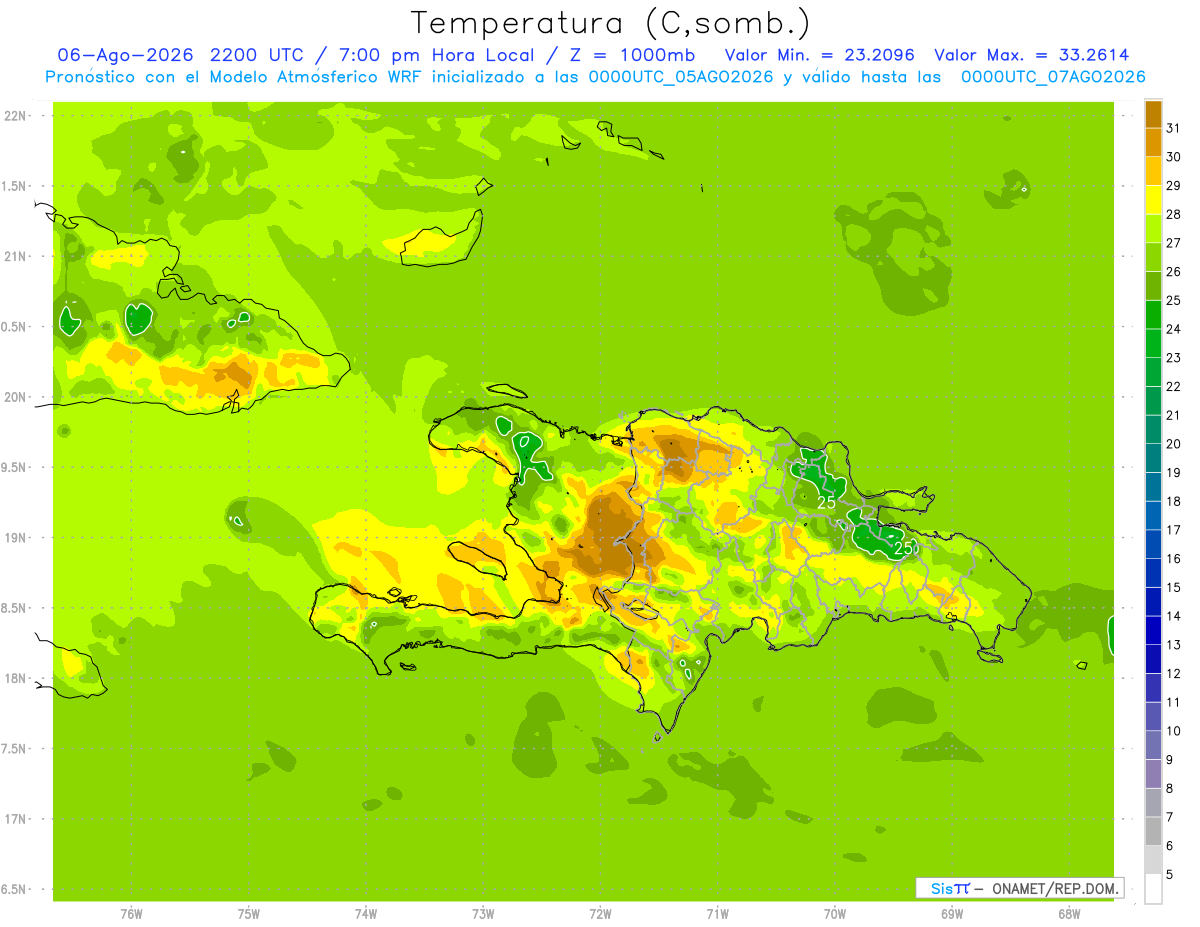Click valid-until time '0000UTC_07AGO2026'
Image resolution: width=1200 pixels, height=927 pixels.
(x=1053, y=77)
